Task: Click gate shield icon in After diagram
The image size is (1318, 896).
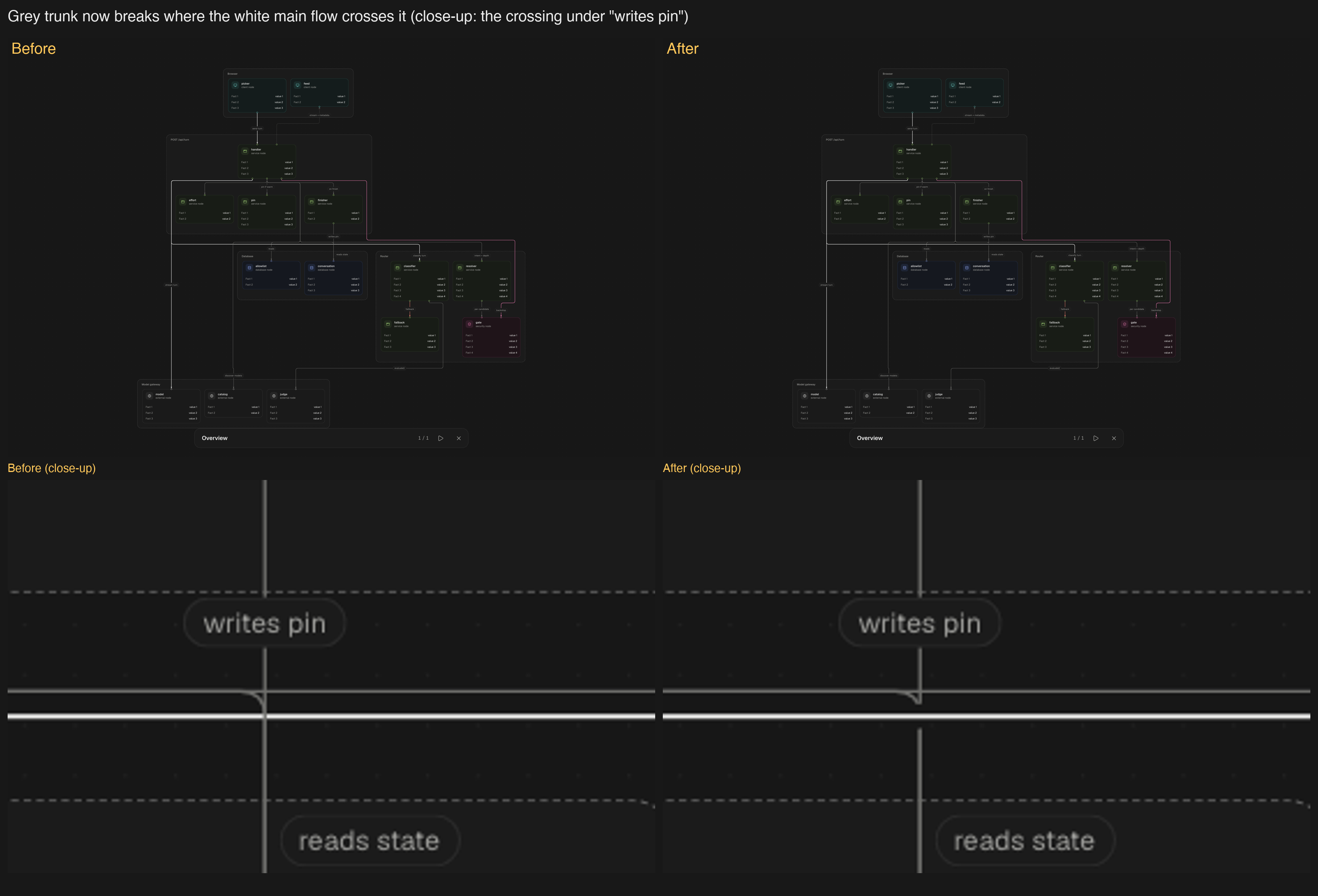Action: [1124, 324]
